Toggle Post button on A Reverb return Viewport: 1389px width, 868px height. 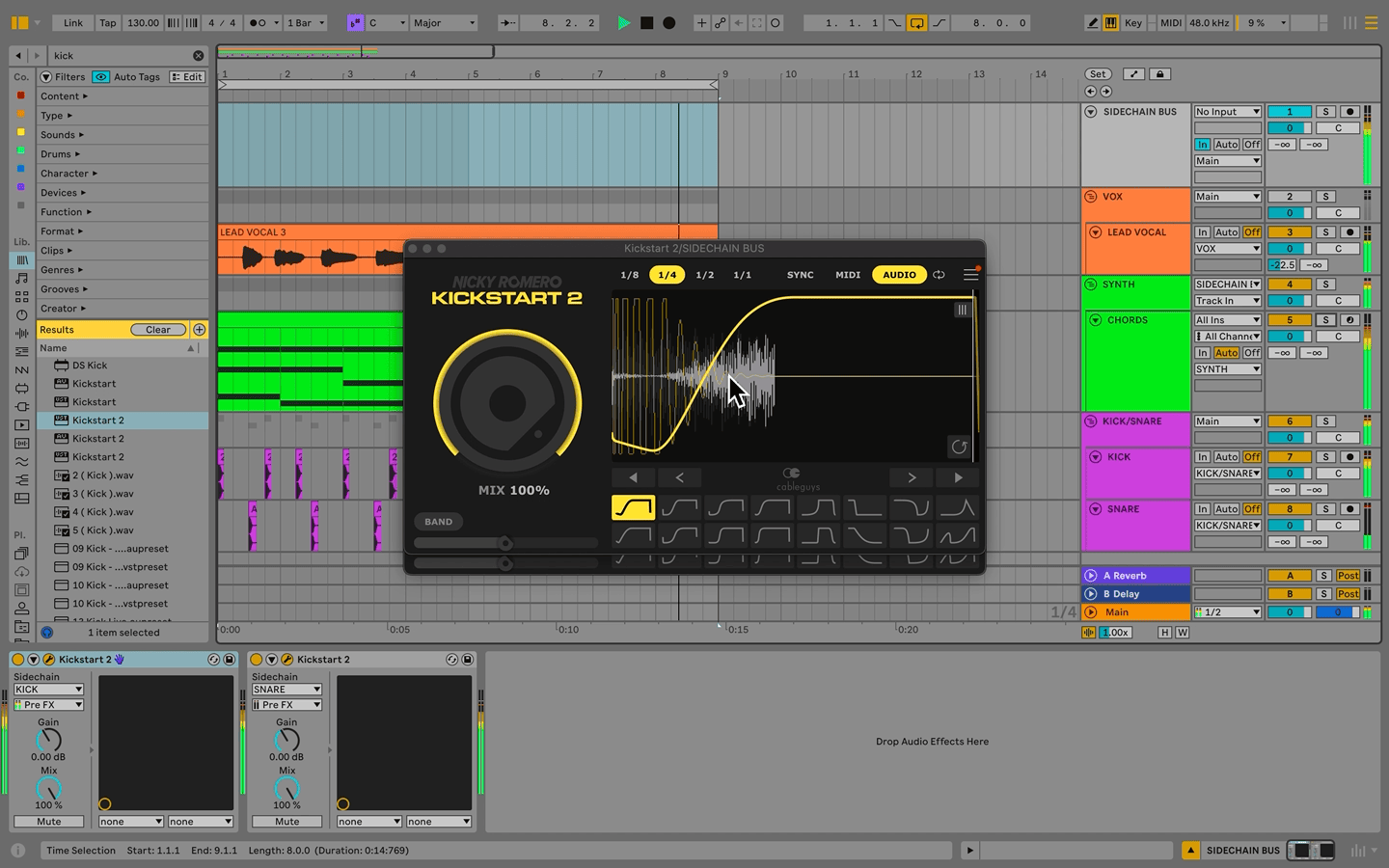coord(1348,576)
